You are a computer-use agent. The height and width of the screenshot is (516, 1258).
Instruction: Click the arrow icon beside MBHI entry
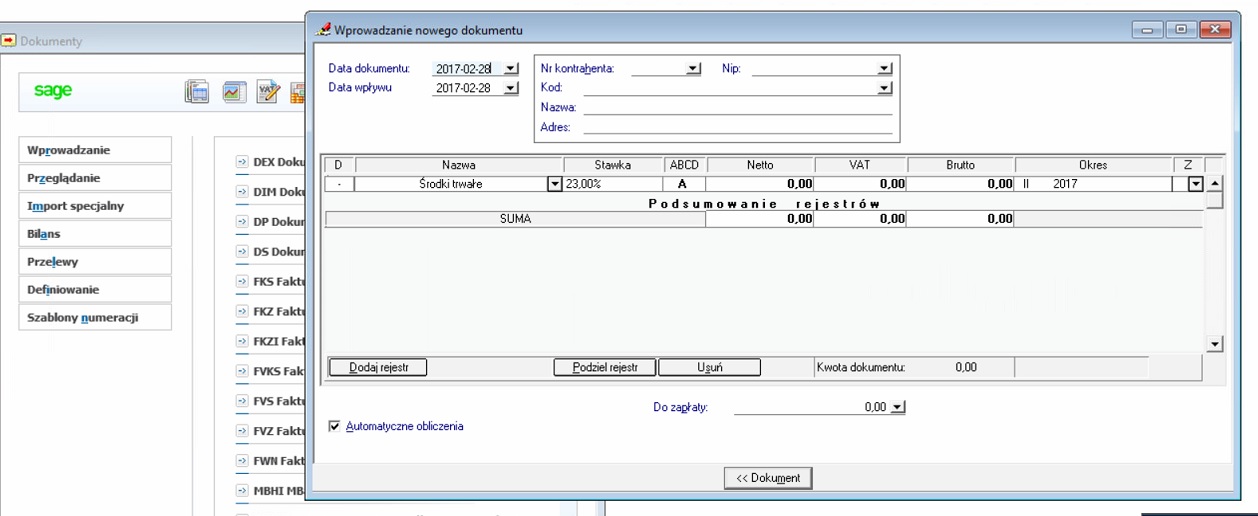click(x=241, y=490)
